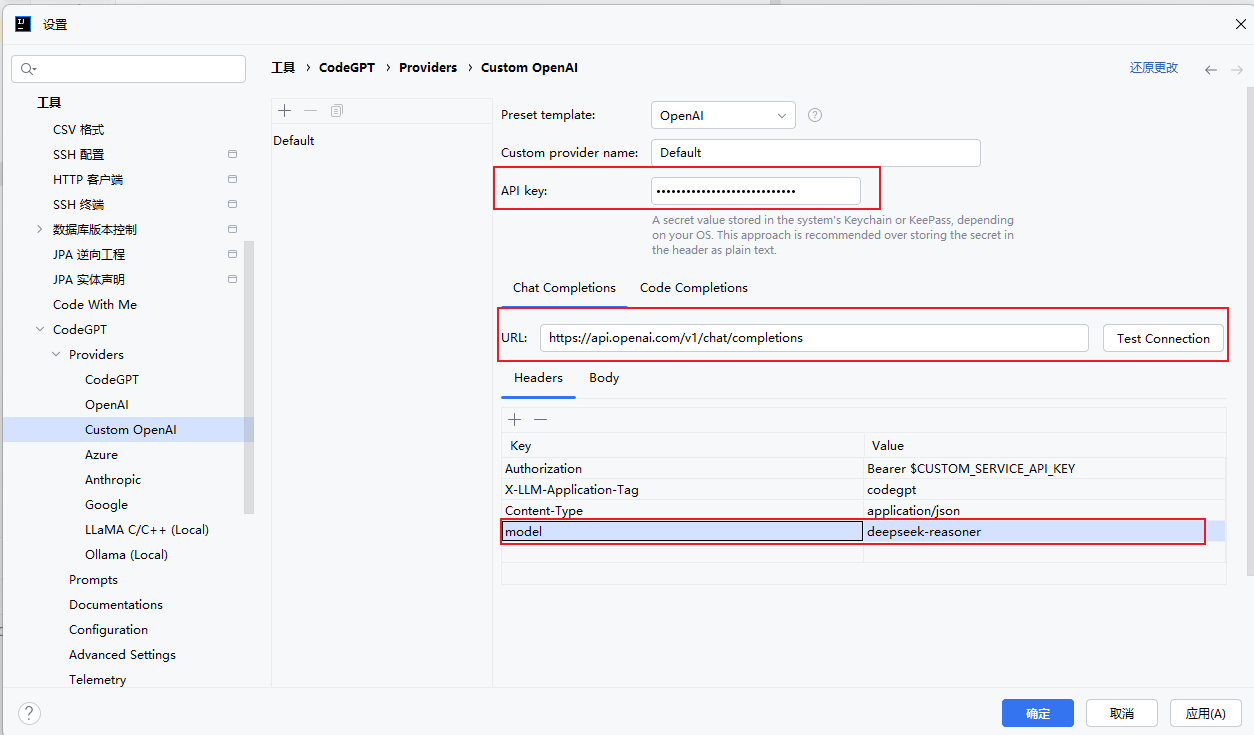This screenshot has height=735, width=1254.
Task: Open Prompts settings page
Action: tap(93, 580)
